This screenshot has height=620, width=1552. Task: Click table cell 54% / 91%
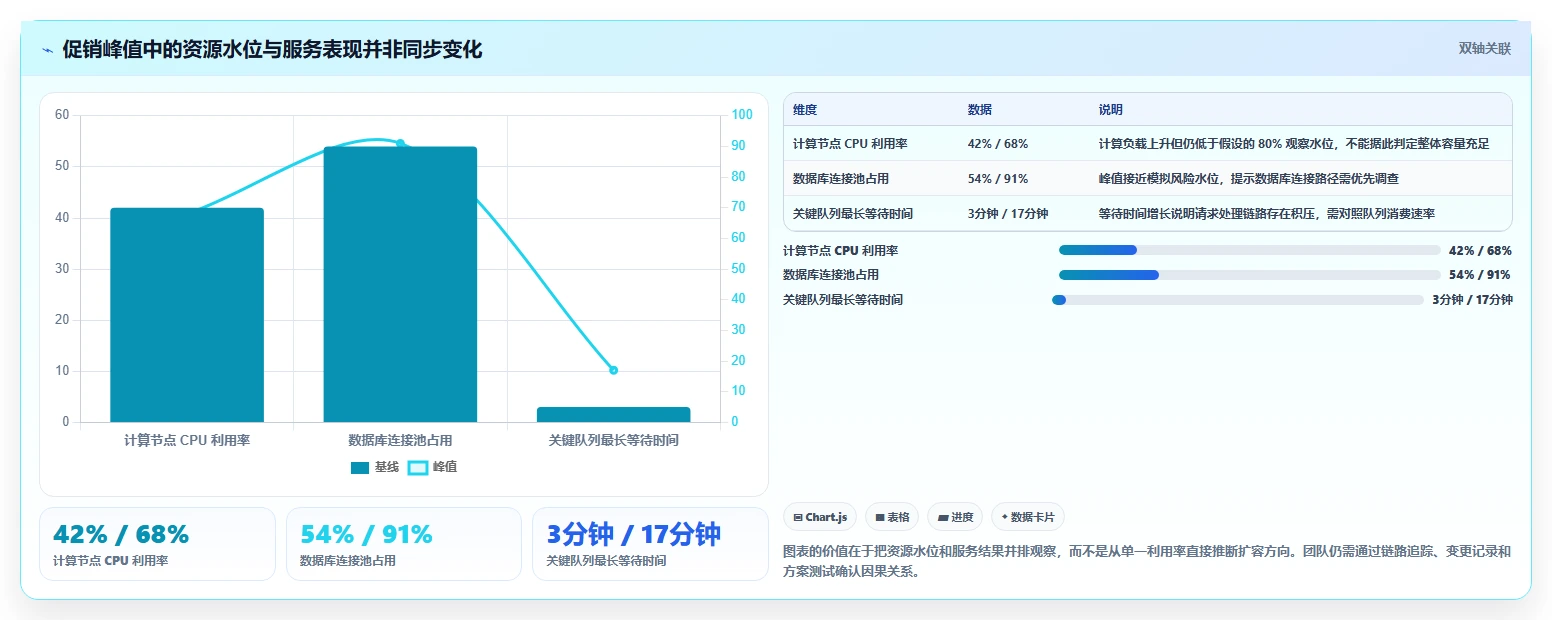pyautogui.click(x=998, y=179)
